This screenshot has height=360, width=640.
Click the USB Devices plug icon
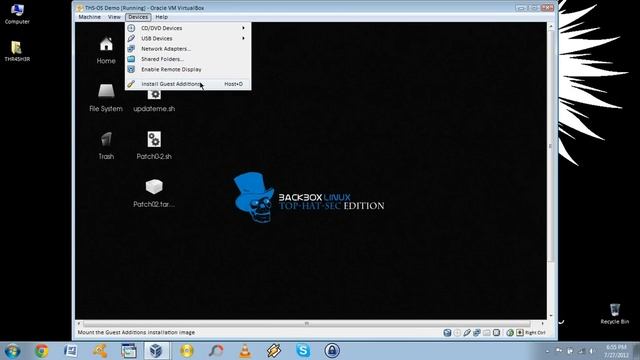[131, 38]
